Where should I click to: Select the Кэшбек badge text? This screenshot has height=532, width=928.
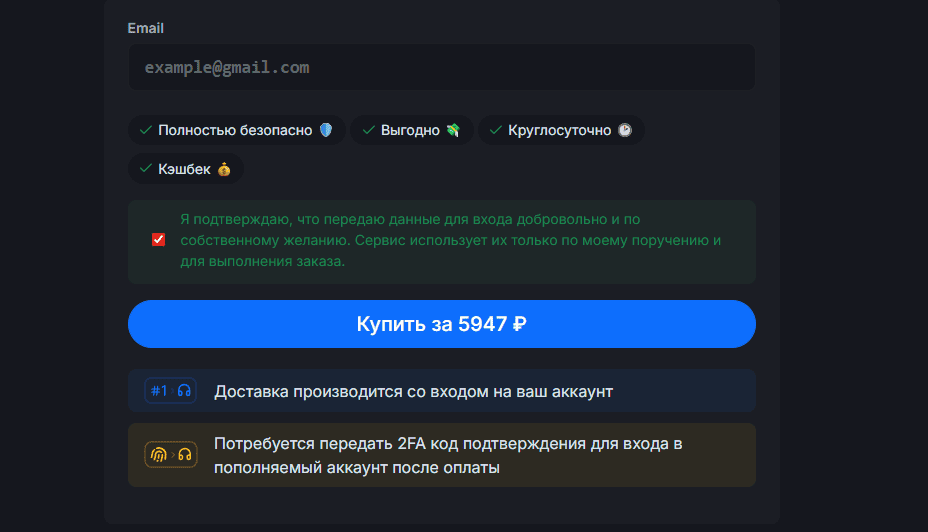click(x=184, y=169)
